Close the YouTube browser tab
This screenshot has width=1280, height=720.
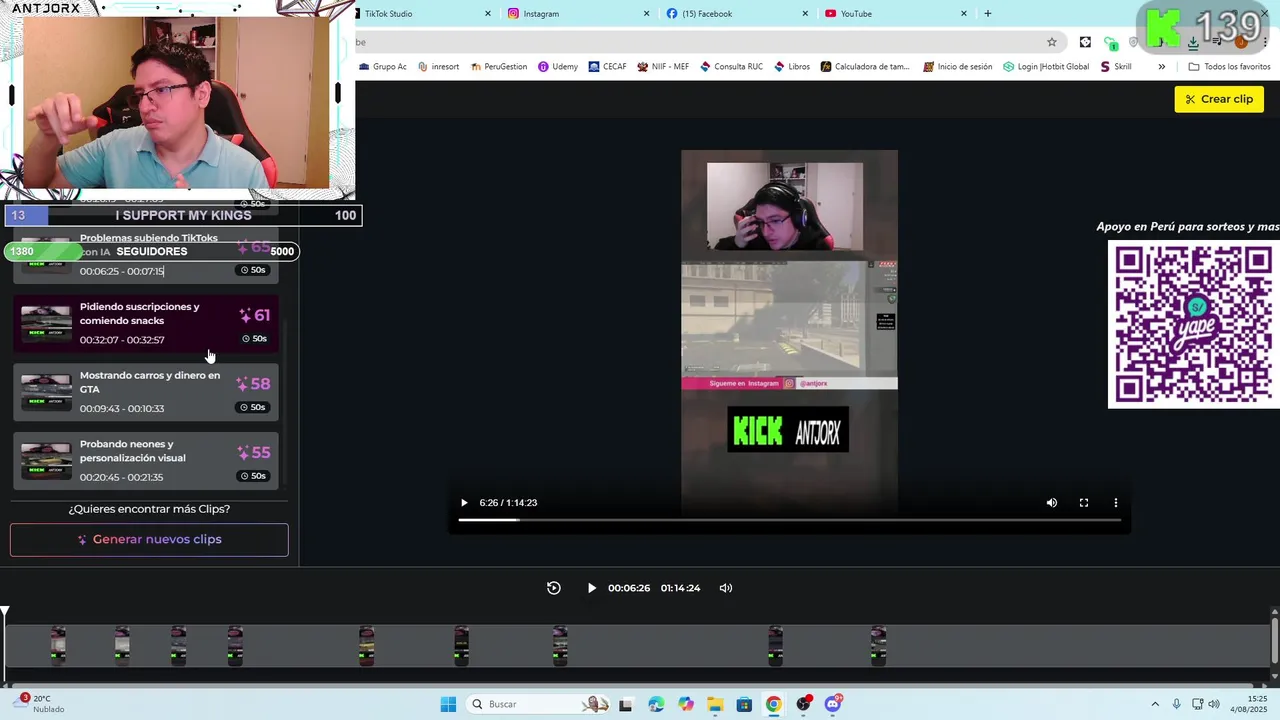tap(964, 14)
